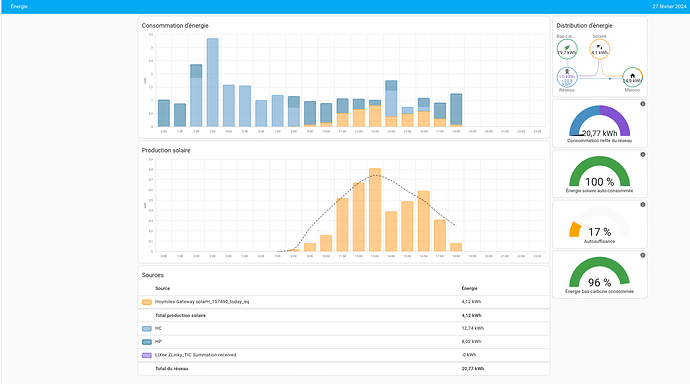Click the dark blue HP color swatch
Screen dimensions: 690x384
coord(147,342)
